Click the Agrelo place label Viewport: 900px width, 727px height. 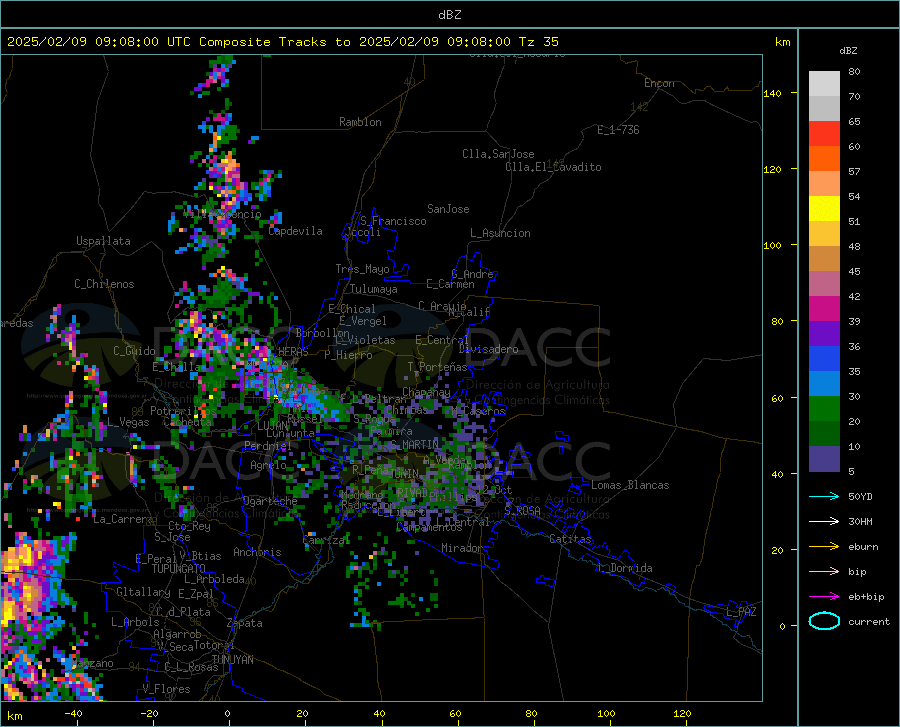pyautogui.click(x=268, y=465)
